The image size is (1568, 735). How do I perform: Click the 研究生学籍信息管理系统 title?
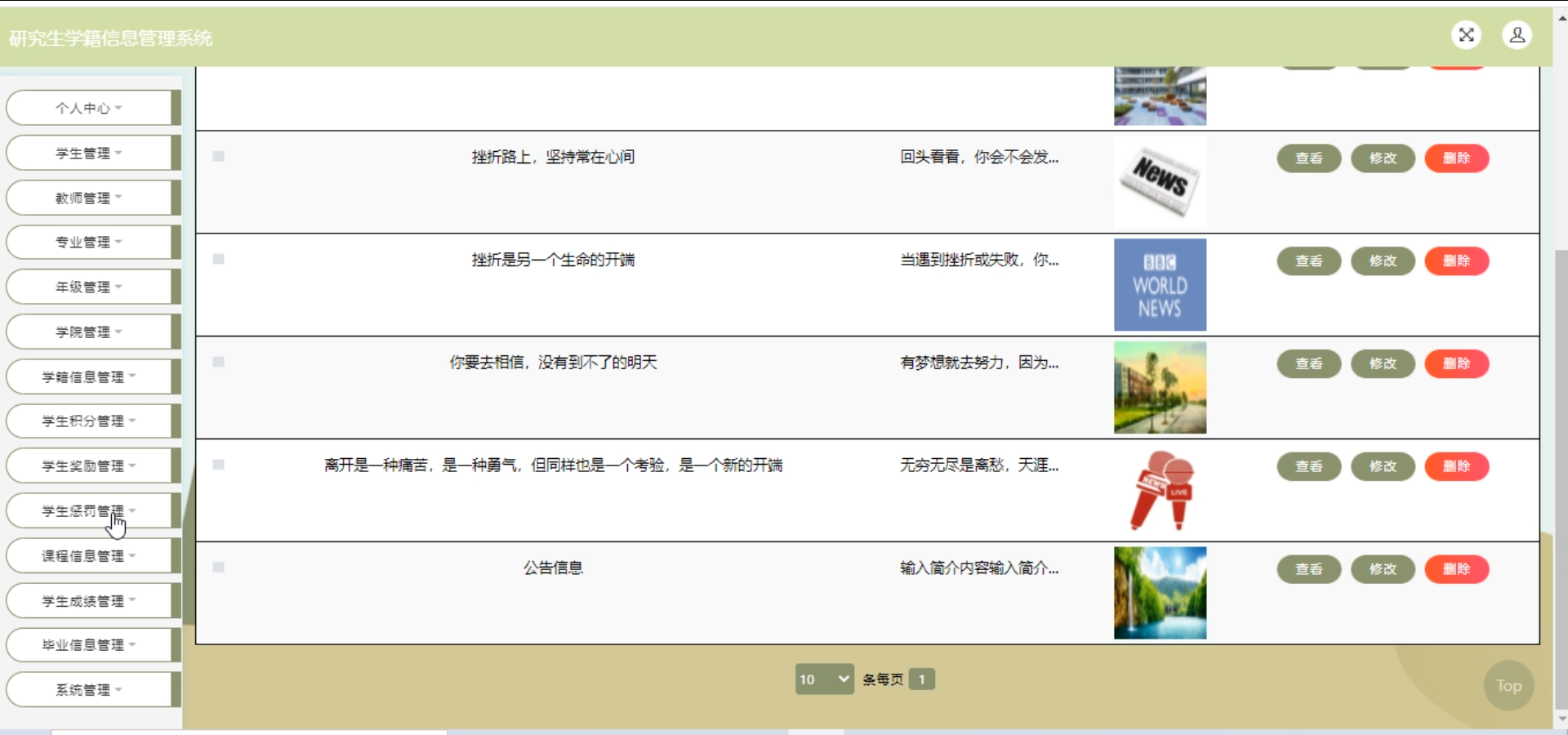pos(111,38)
